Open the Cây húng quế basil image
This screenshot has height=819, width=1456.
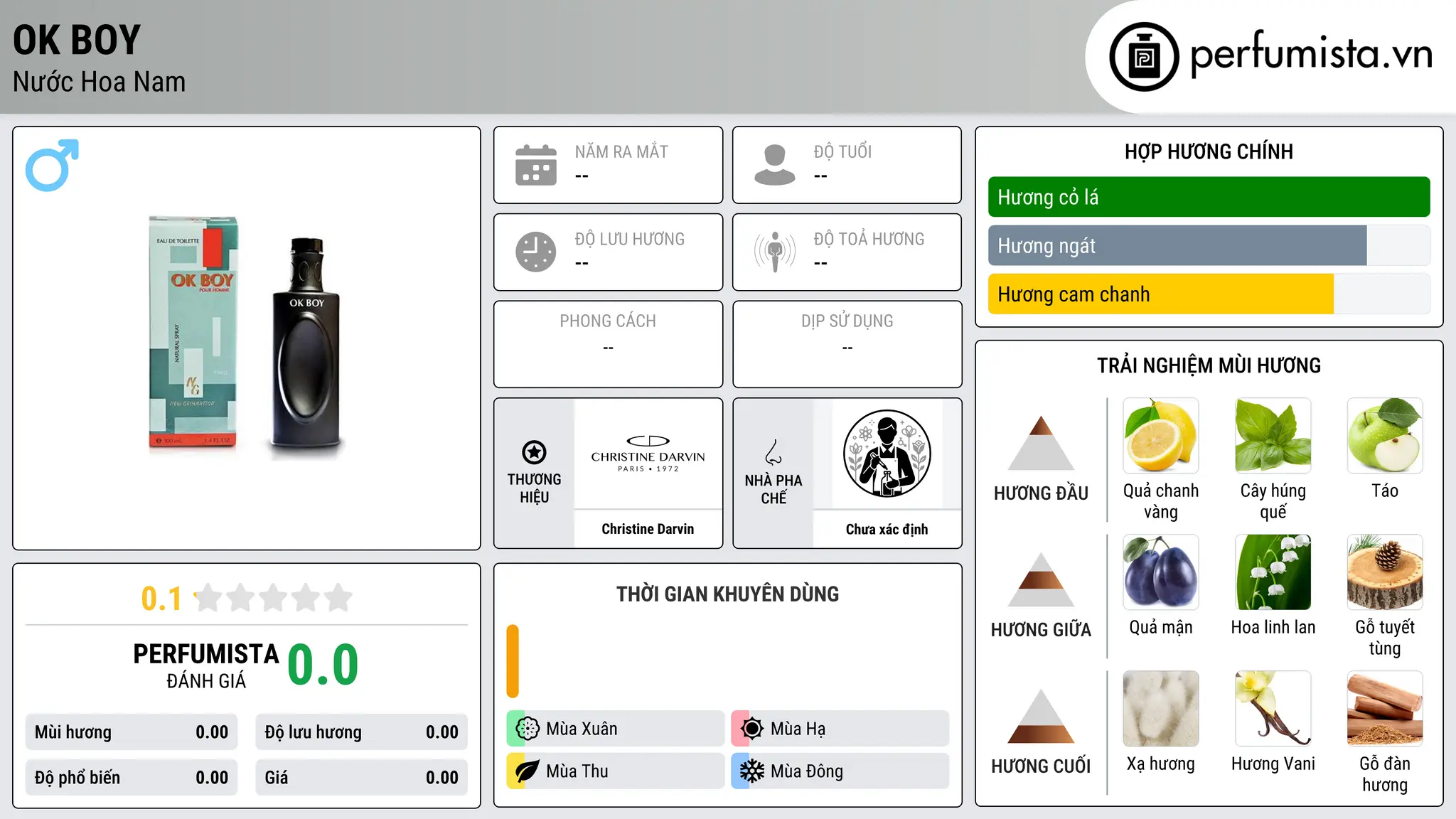tap(1273, 436)
